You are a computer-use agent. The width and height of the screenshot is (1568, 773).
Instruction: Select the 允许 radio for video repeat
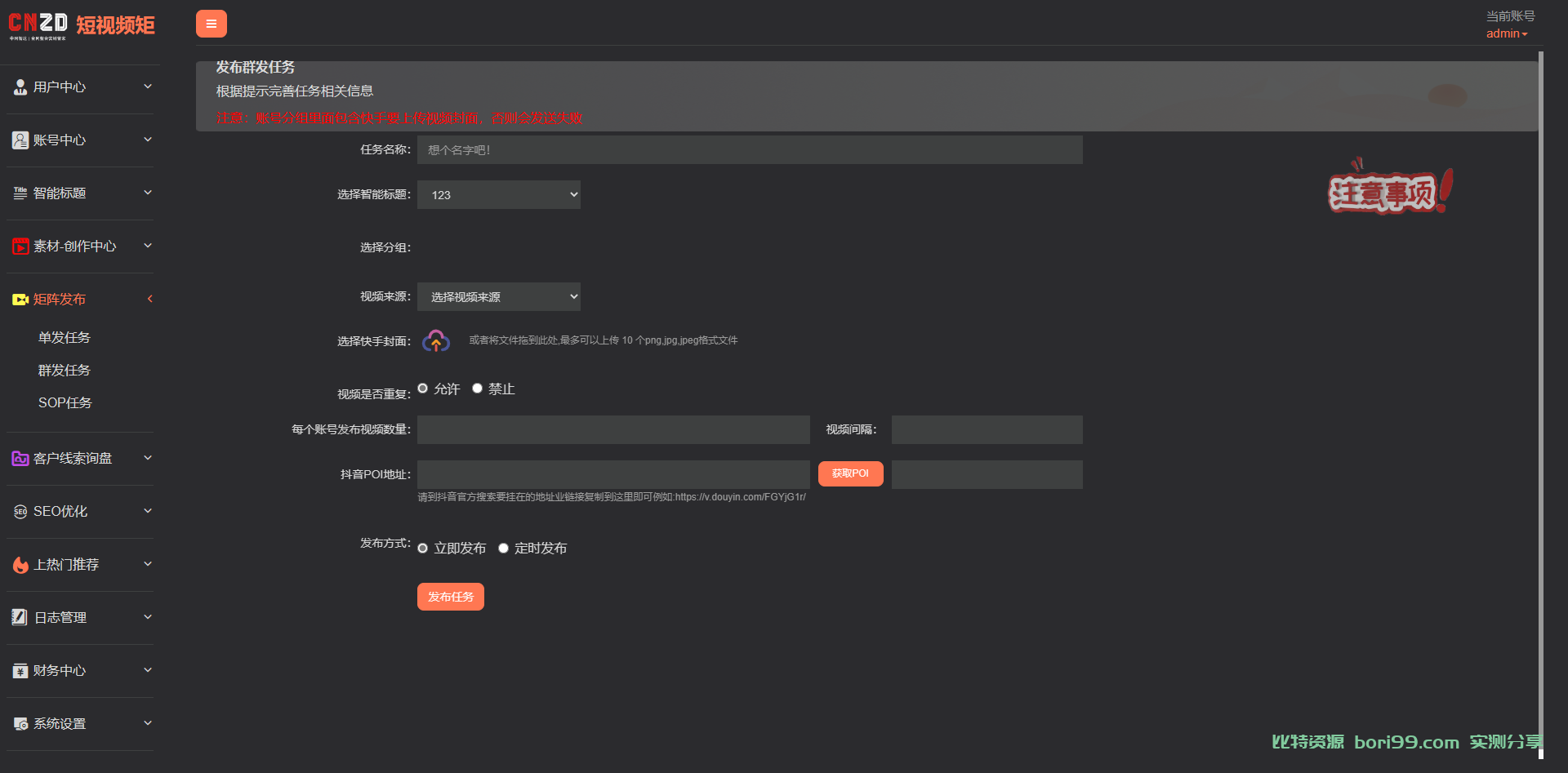(x=423, y=389)
